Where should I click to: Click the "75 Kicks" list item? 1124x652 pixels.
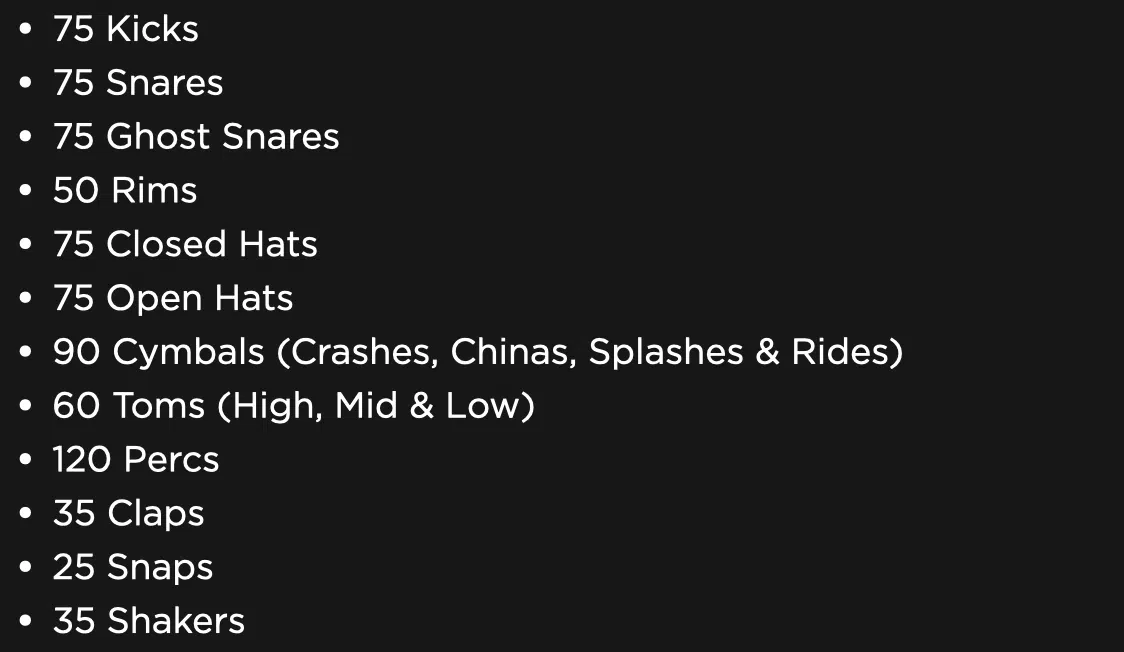point(125,29)
